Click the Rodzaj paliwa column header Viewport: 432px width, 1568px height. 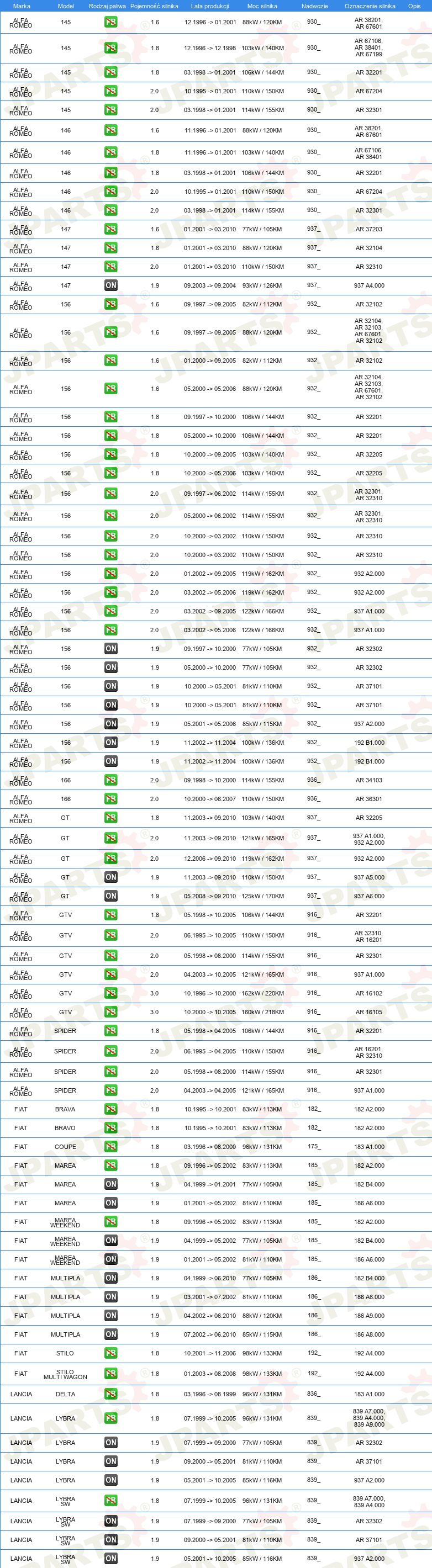pyautogui.click(x=107, y=6)
